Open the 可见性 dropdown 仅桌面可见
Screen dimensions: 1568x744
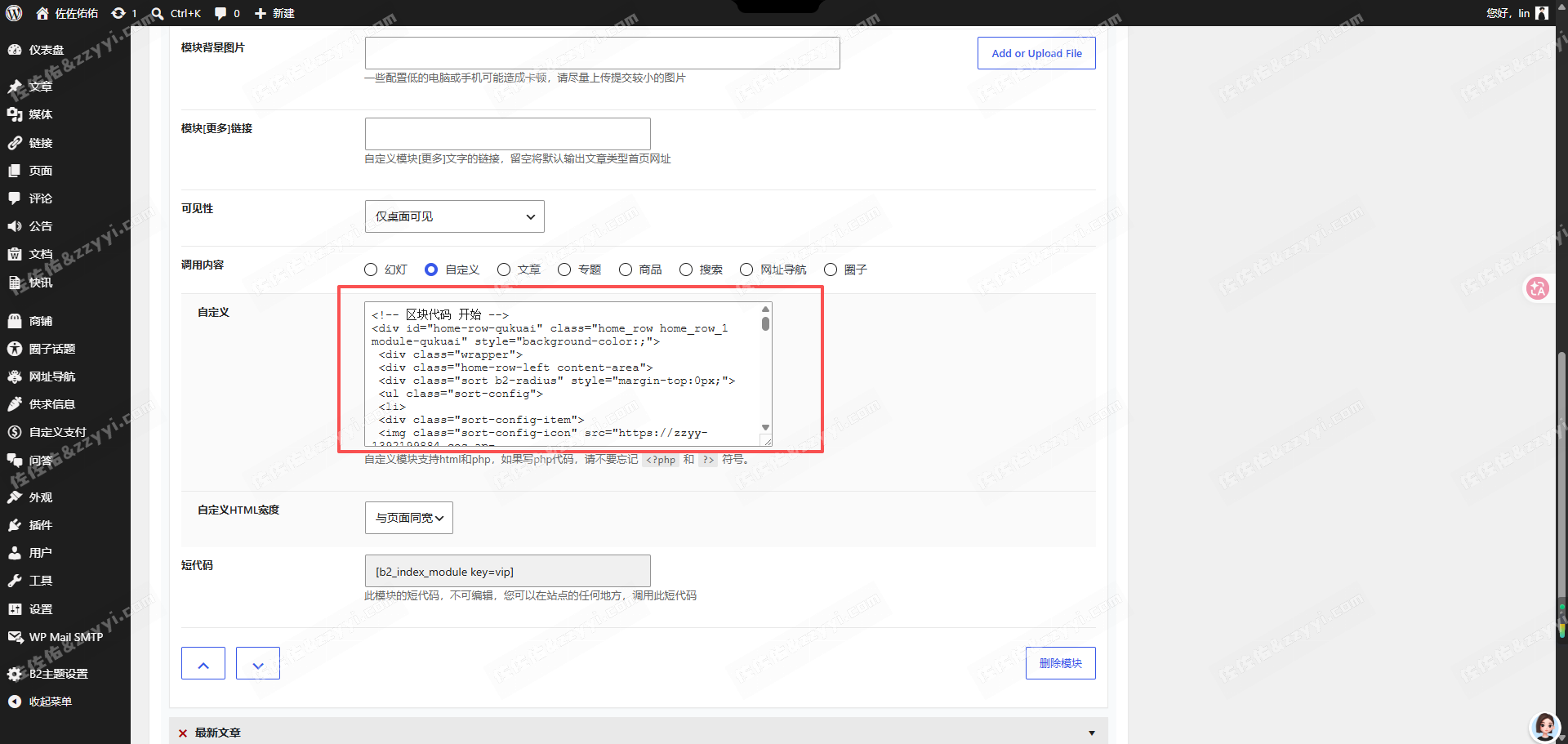[x=455, y=216]
